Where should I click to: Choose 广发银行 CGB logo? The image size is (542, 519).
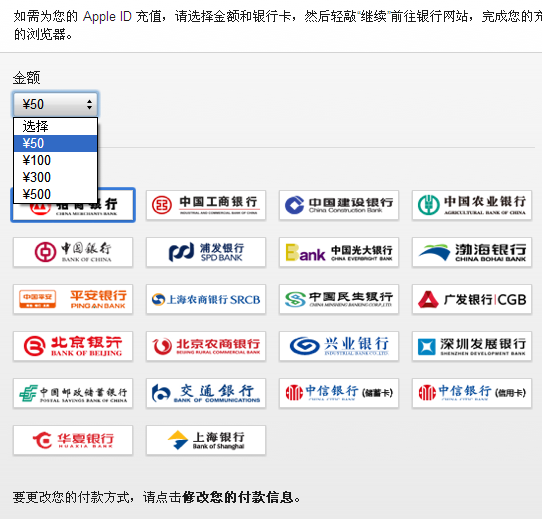[x=472, y=299]
